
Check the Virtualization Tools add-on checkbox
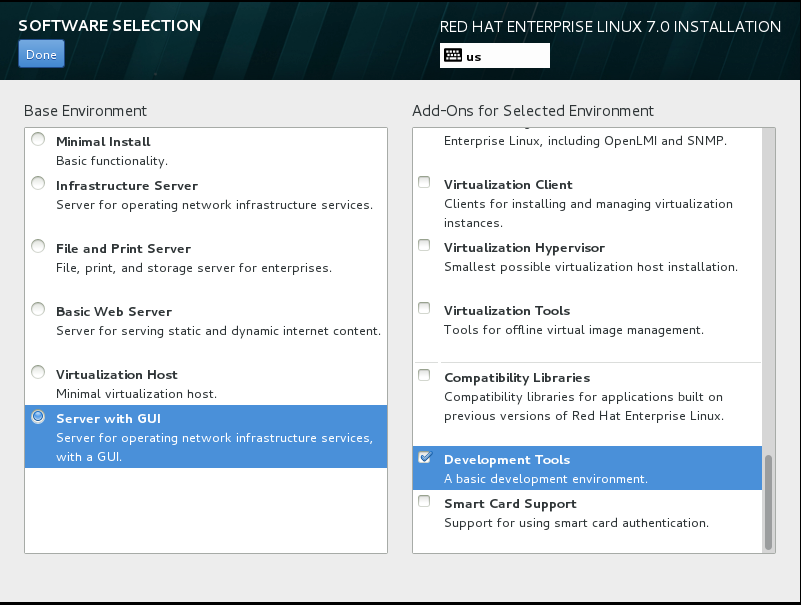pos(424,308)
